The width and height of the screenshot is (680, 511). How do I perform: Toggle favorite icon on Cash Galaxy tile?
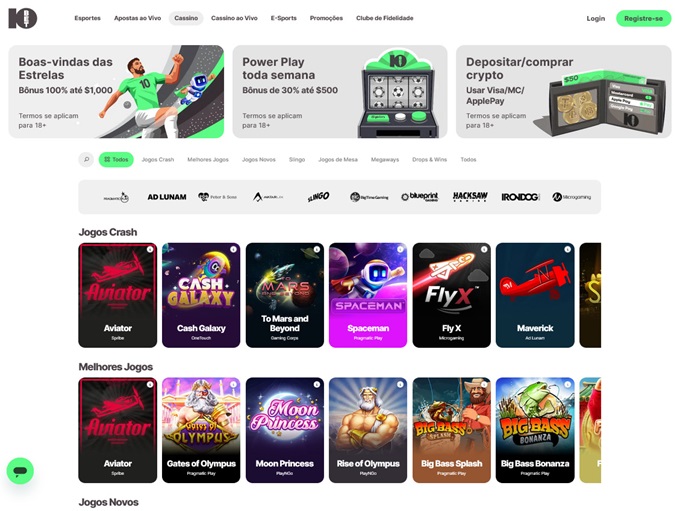click(233, 249)
